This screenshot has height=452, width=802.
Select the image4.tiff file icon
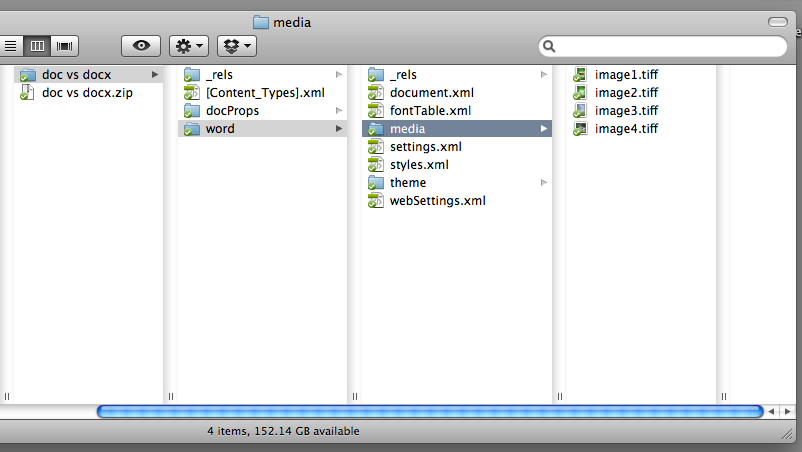click(x=580, y=129)
